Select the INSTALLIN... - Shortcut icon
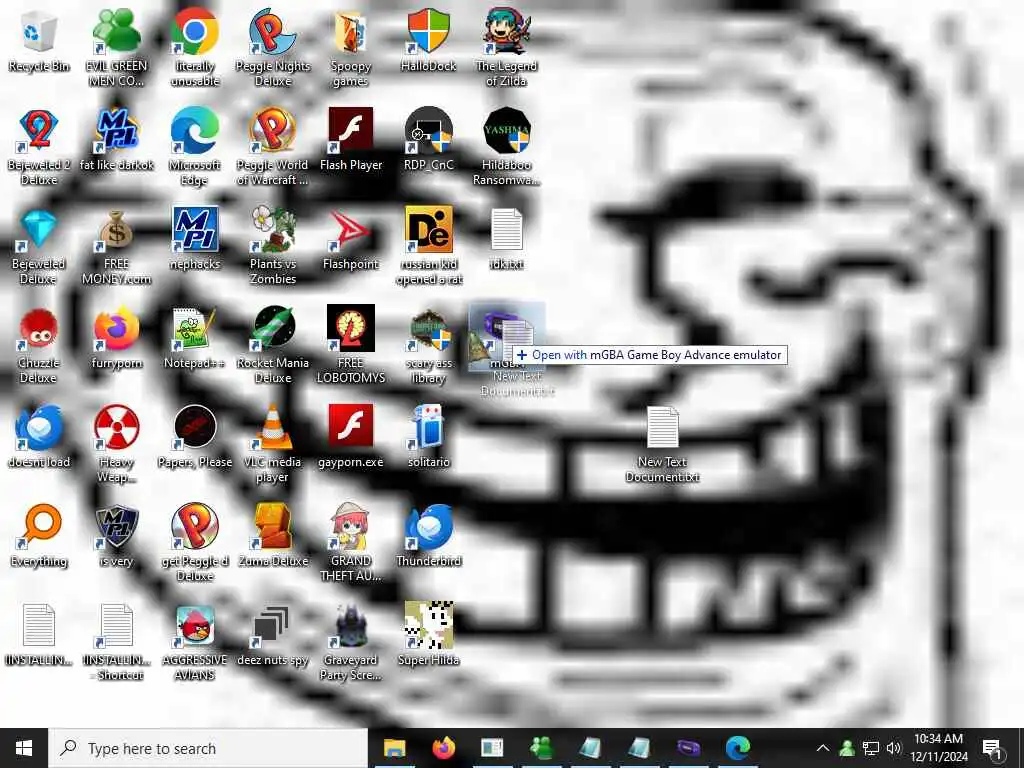 [116, 626]
